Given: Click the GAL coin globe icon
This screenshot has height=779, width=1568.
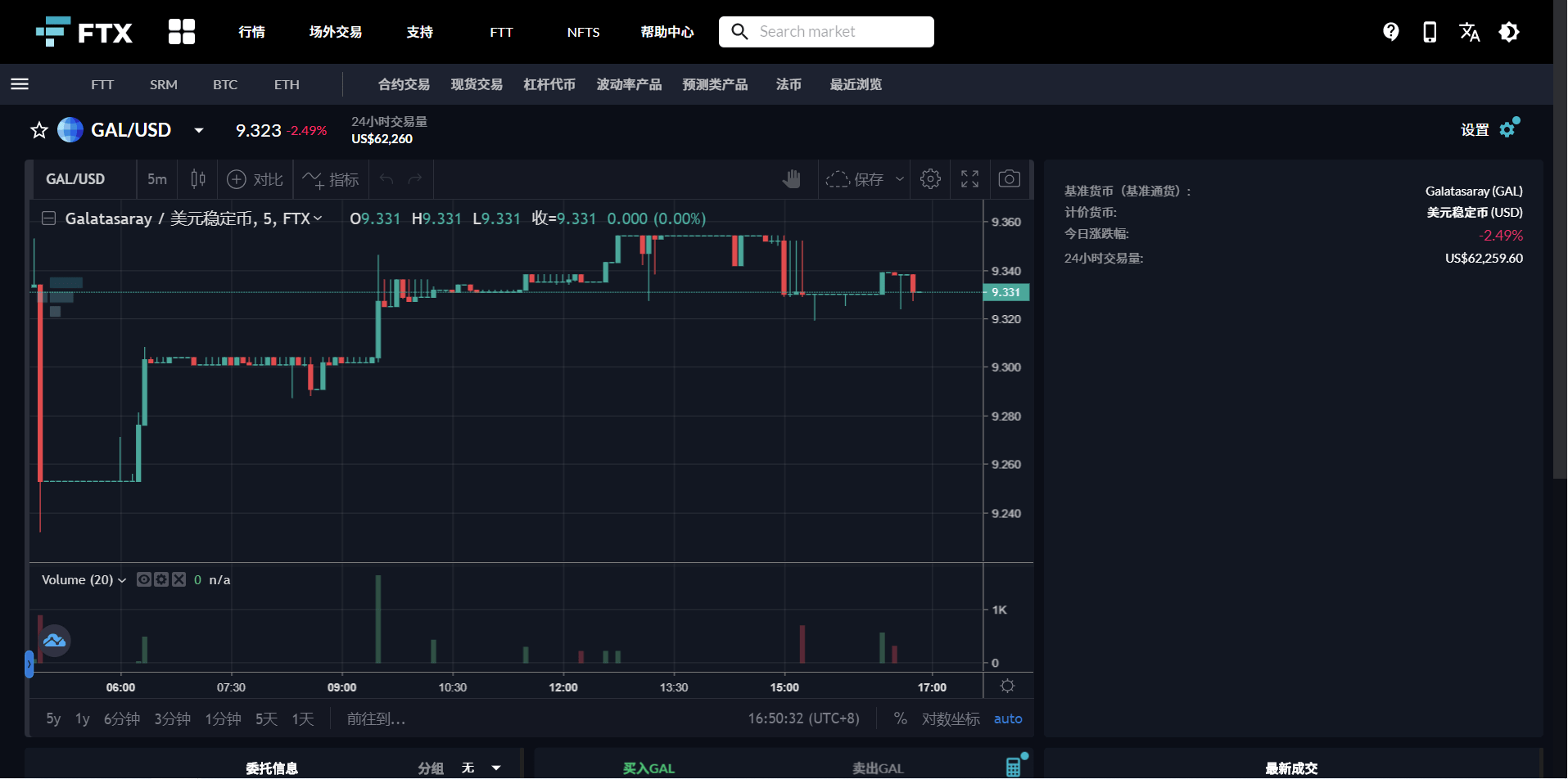Looking at the screenshot, I should tap(70, 130).
